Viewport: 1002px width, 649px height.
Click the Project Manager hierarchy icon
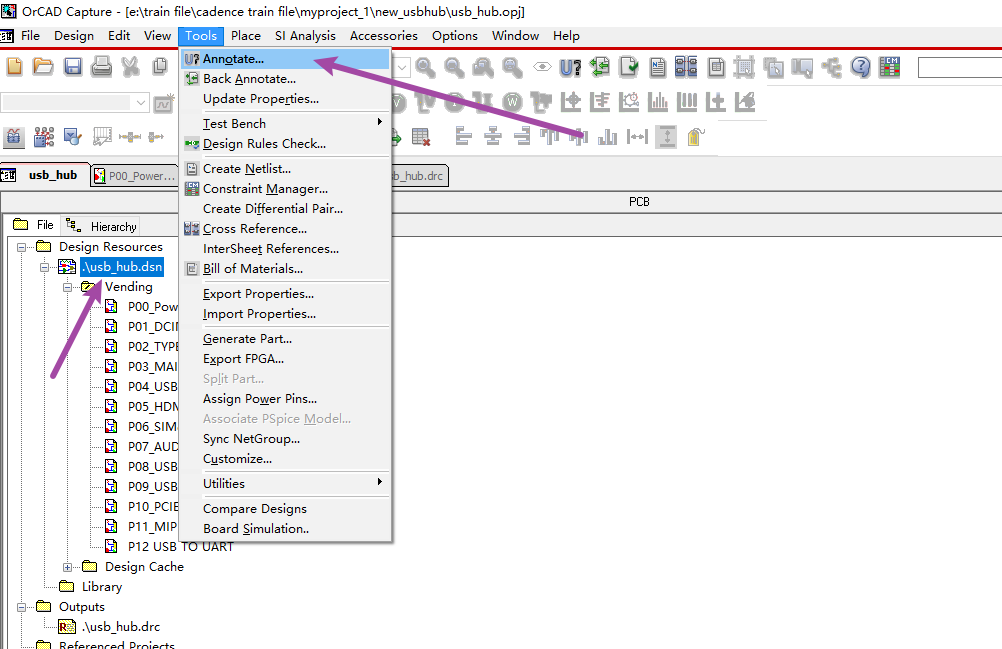click(x=831, y=66)
